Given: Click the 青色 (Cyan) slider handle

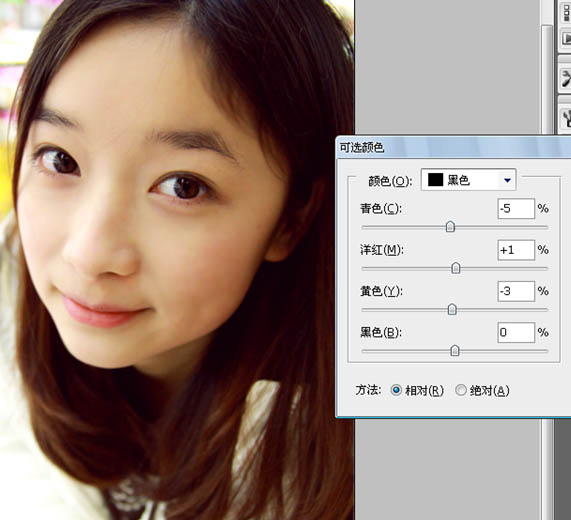Looking at the screenshot, I should [x=450, y=226].
